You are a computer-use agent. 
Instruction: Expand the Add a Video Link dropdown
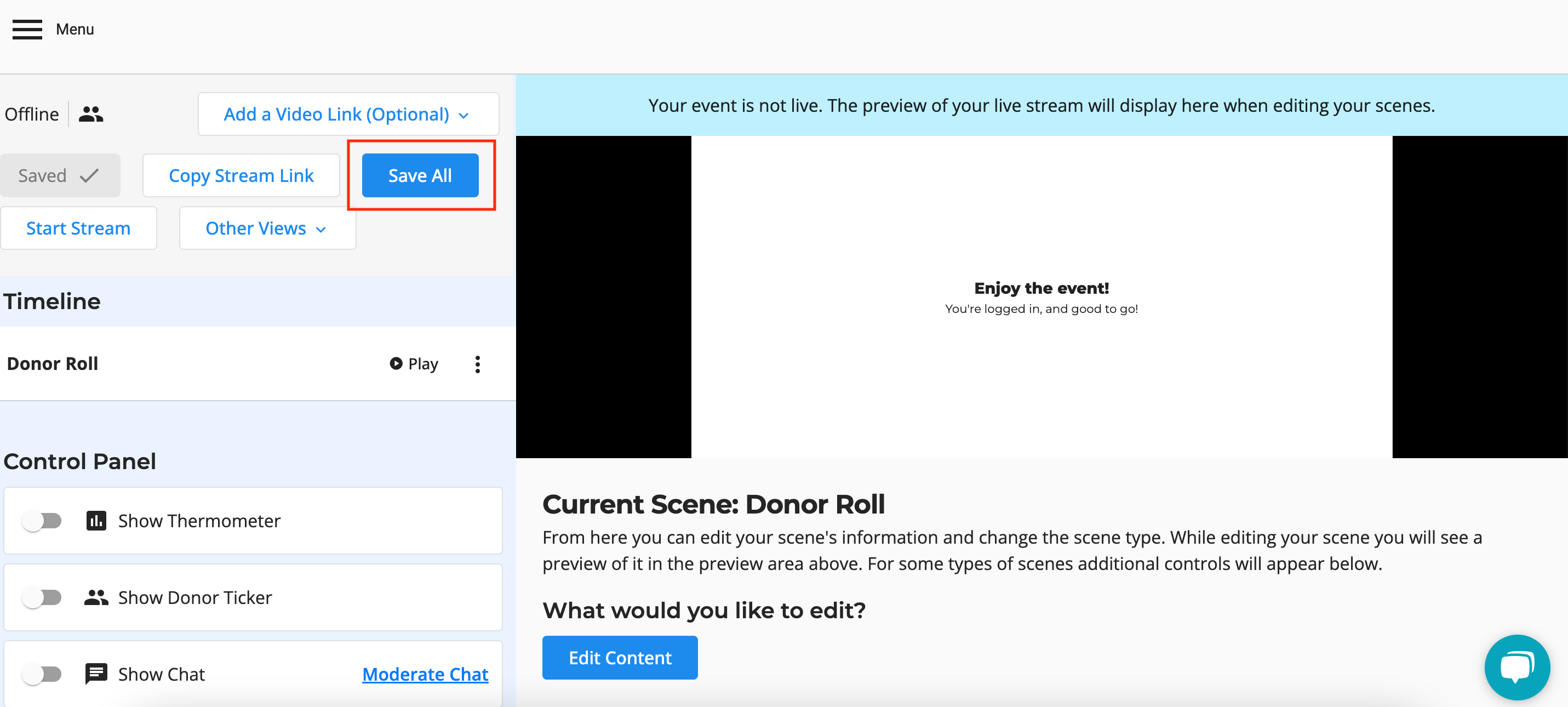tap(347, 114)
